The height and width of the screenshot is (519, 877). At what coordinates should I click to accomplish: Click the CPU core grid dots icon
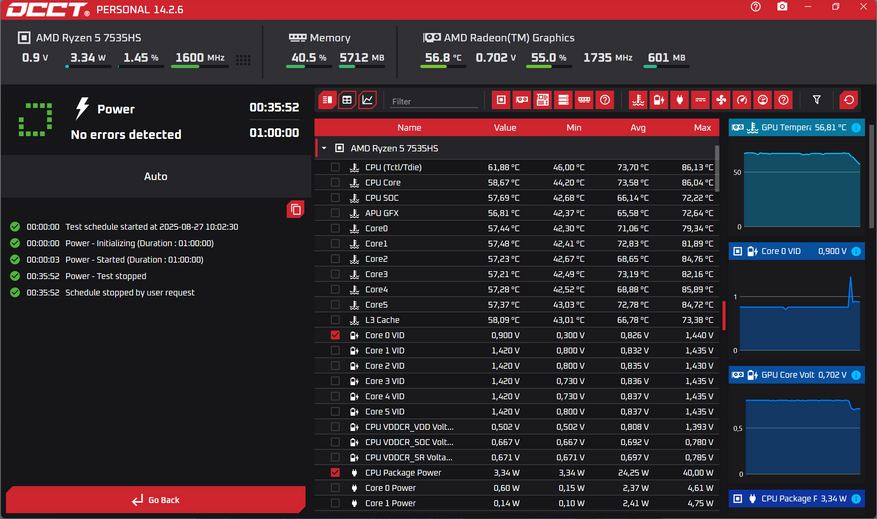(243, 60)
